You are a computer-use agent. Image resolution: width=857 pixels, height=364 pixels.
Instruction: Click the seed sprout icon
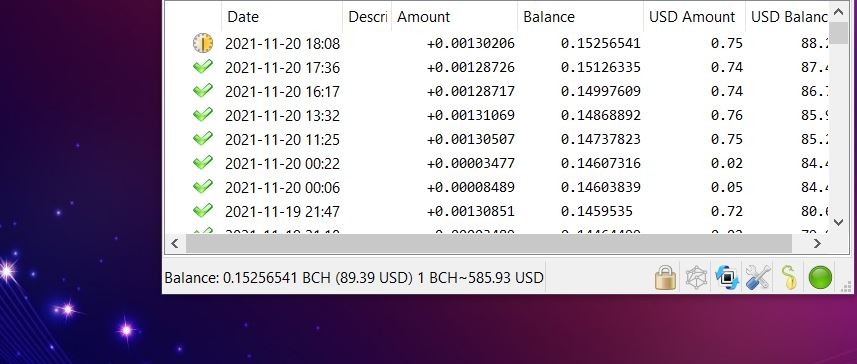pyautogui.click(x=789, y=277)
